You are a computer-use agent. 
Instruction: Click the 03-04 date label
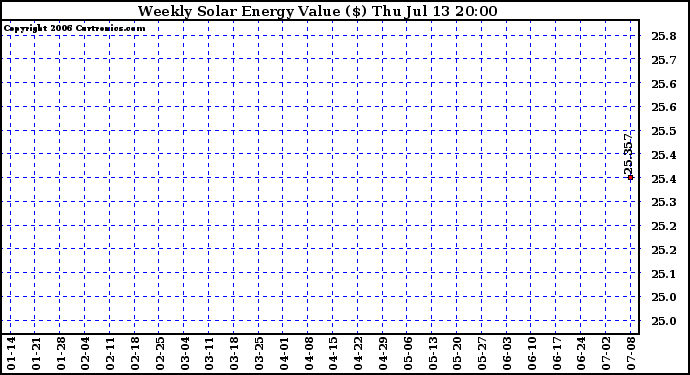(x=185, y=353)
